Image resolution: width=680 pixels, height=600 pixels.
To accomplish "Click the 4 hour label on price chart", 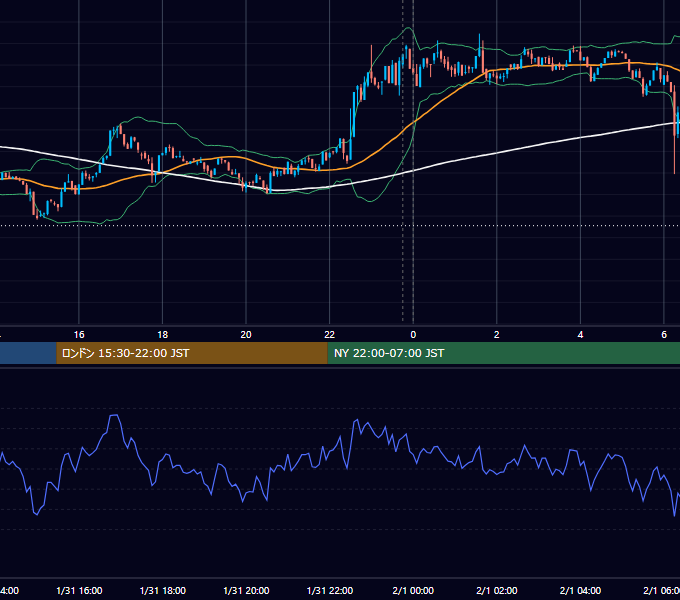I will coord(580,335).
